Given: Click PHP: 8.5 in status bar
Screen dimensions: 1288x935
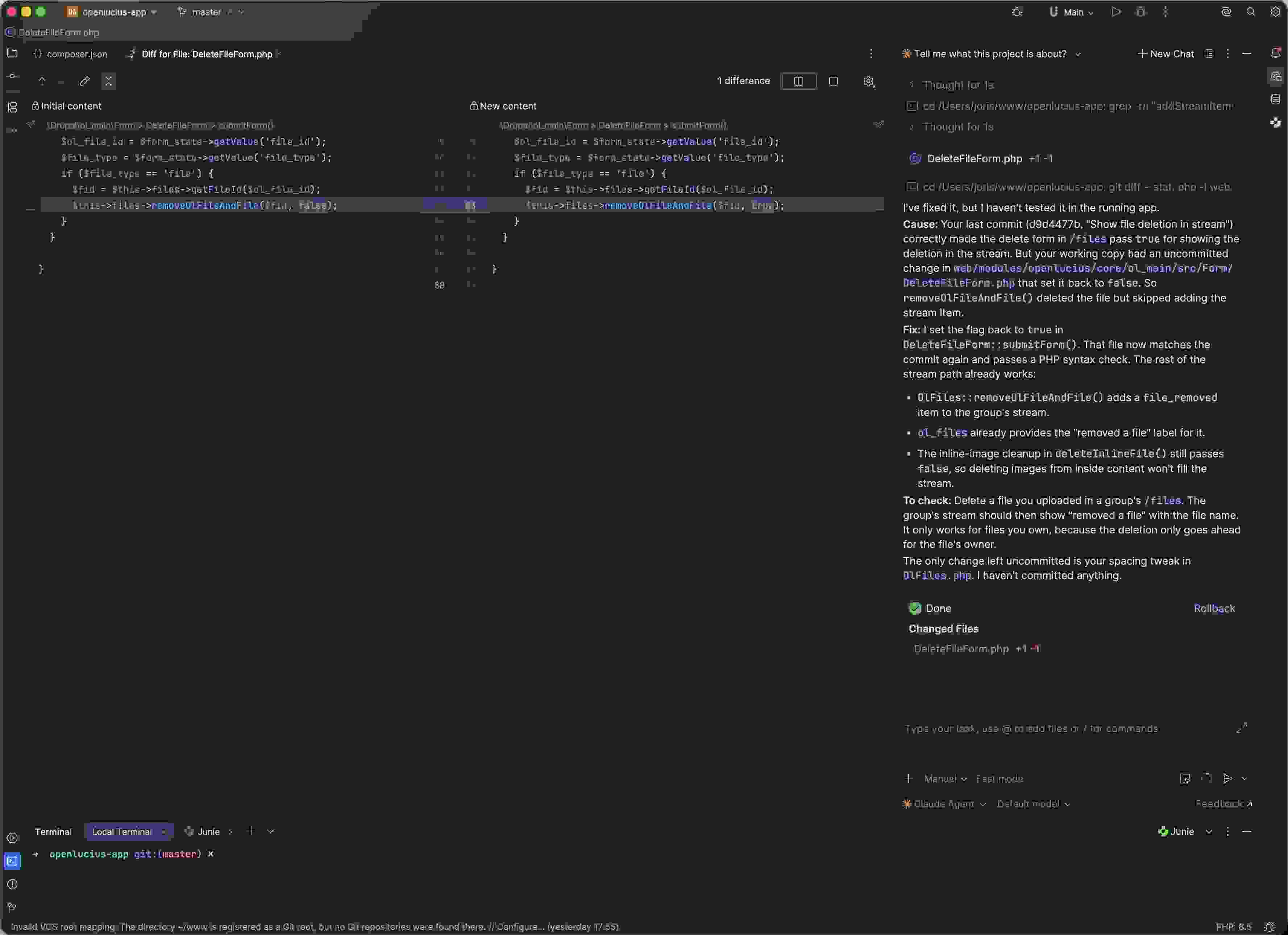Looking at the screenshot, I should [x=1234, y=926].
